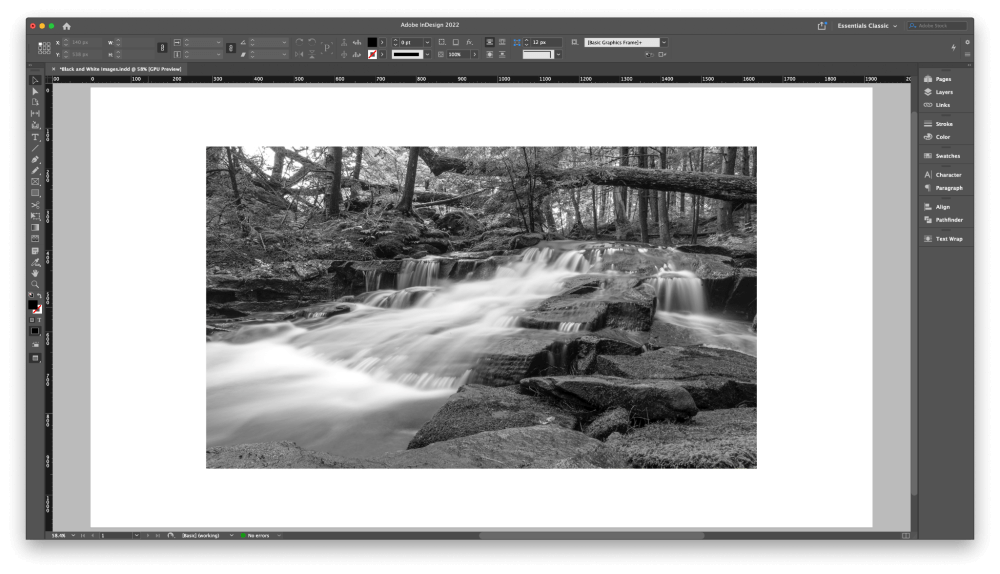Open the Character panel
The width and height of the screenshot is (1000, 574).
[943, 175]
